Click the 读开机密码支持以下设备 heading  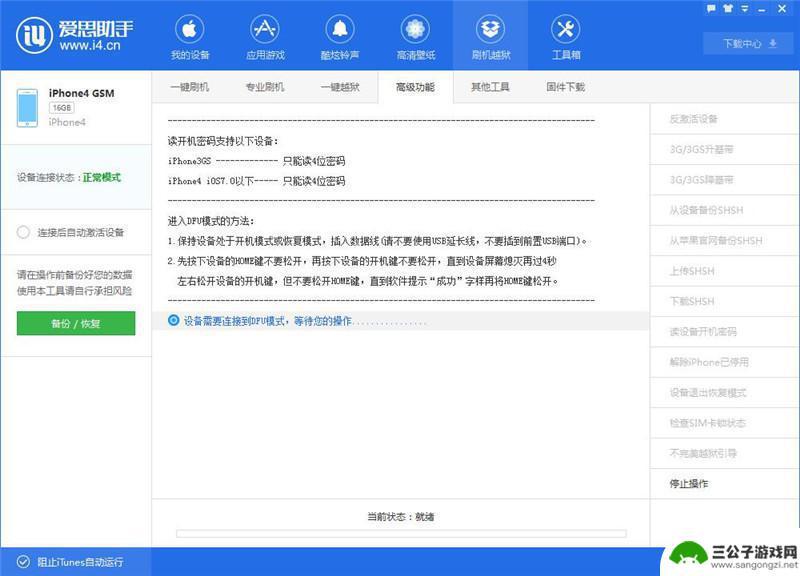click(x=223, y=141)
